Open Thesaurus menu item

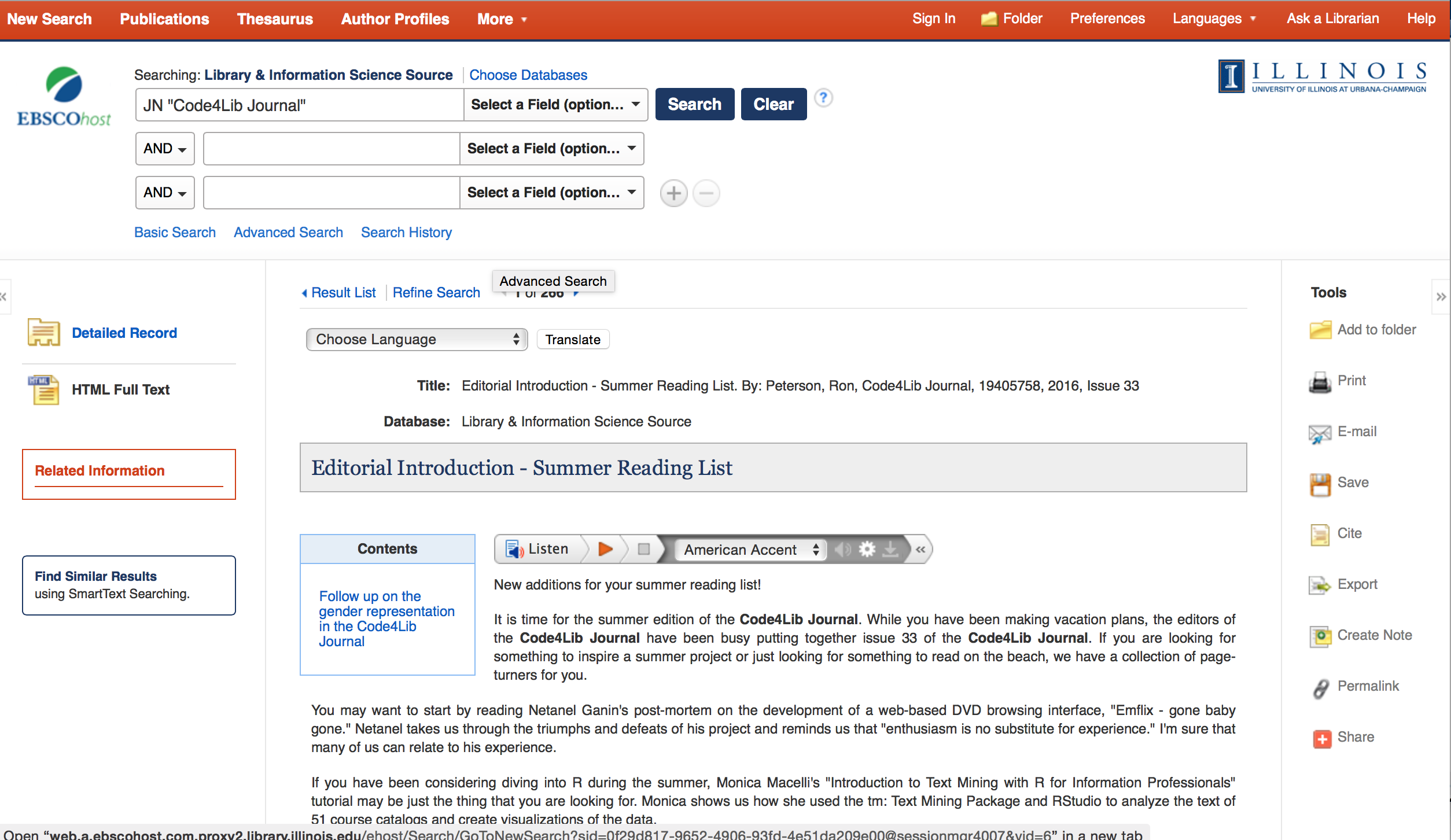[x=275, y=19]
